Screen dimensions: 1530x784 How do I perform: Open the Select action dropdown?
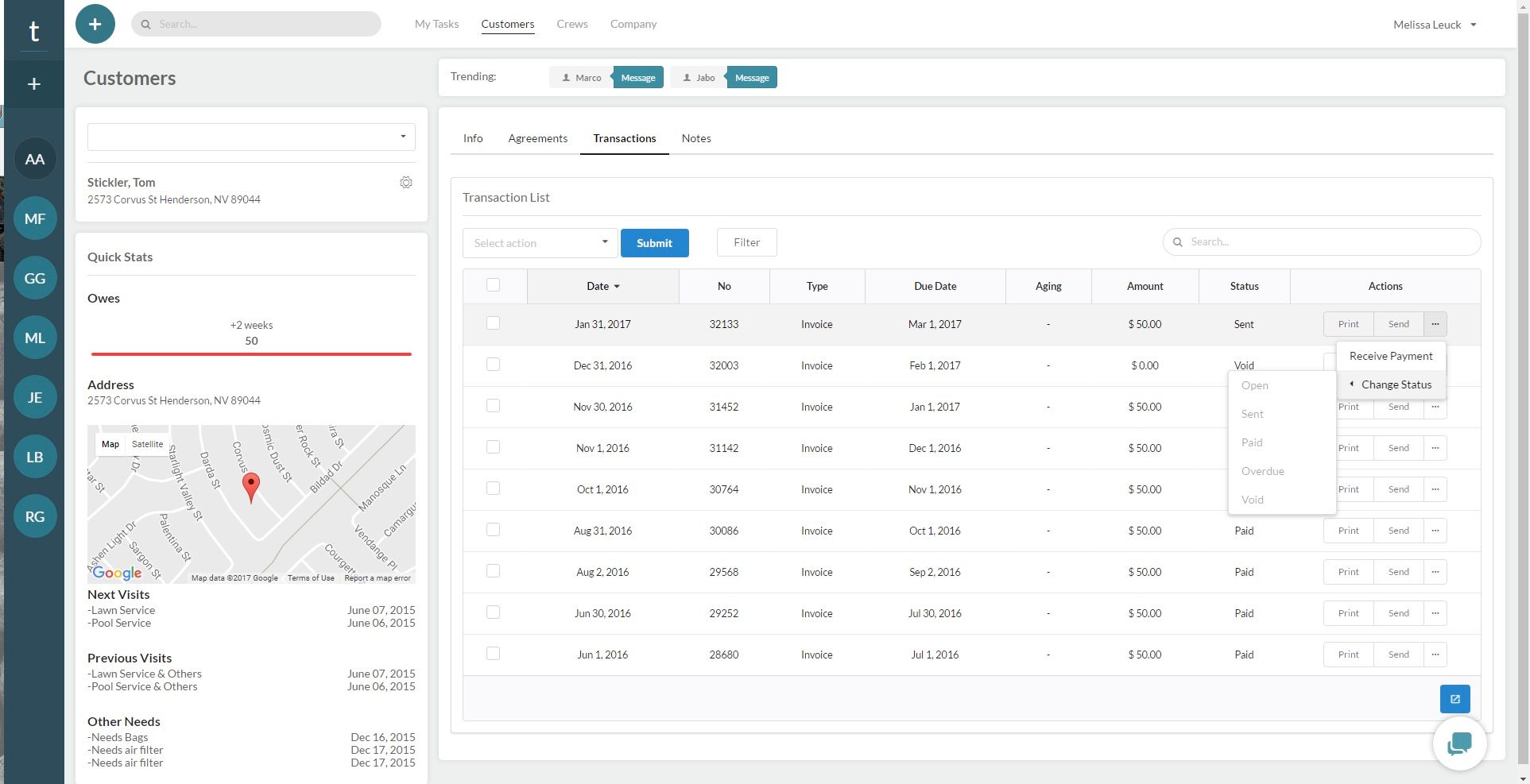540,243
